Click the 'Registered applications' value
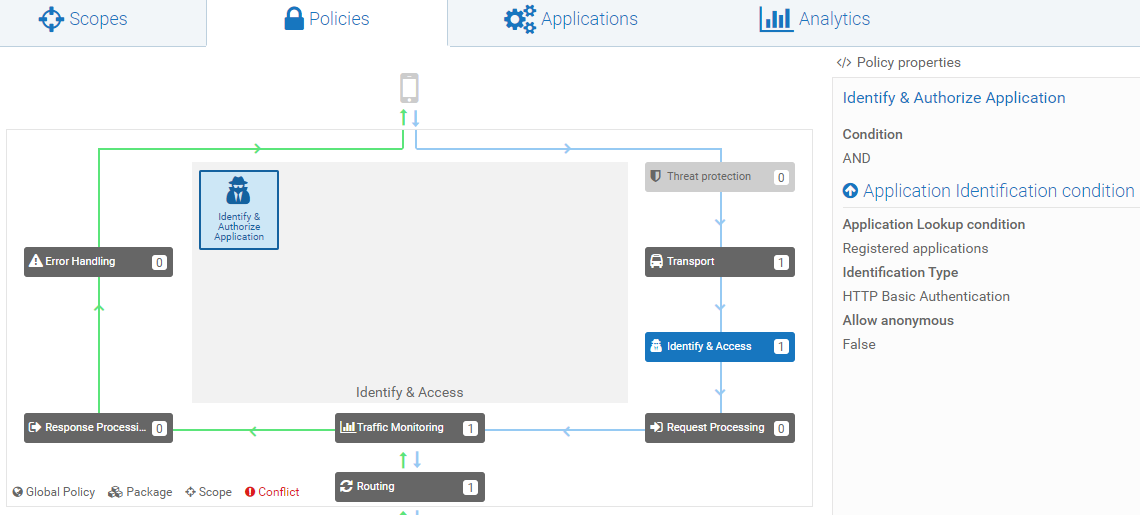The image size is (1140, 515). coord(915,248)
